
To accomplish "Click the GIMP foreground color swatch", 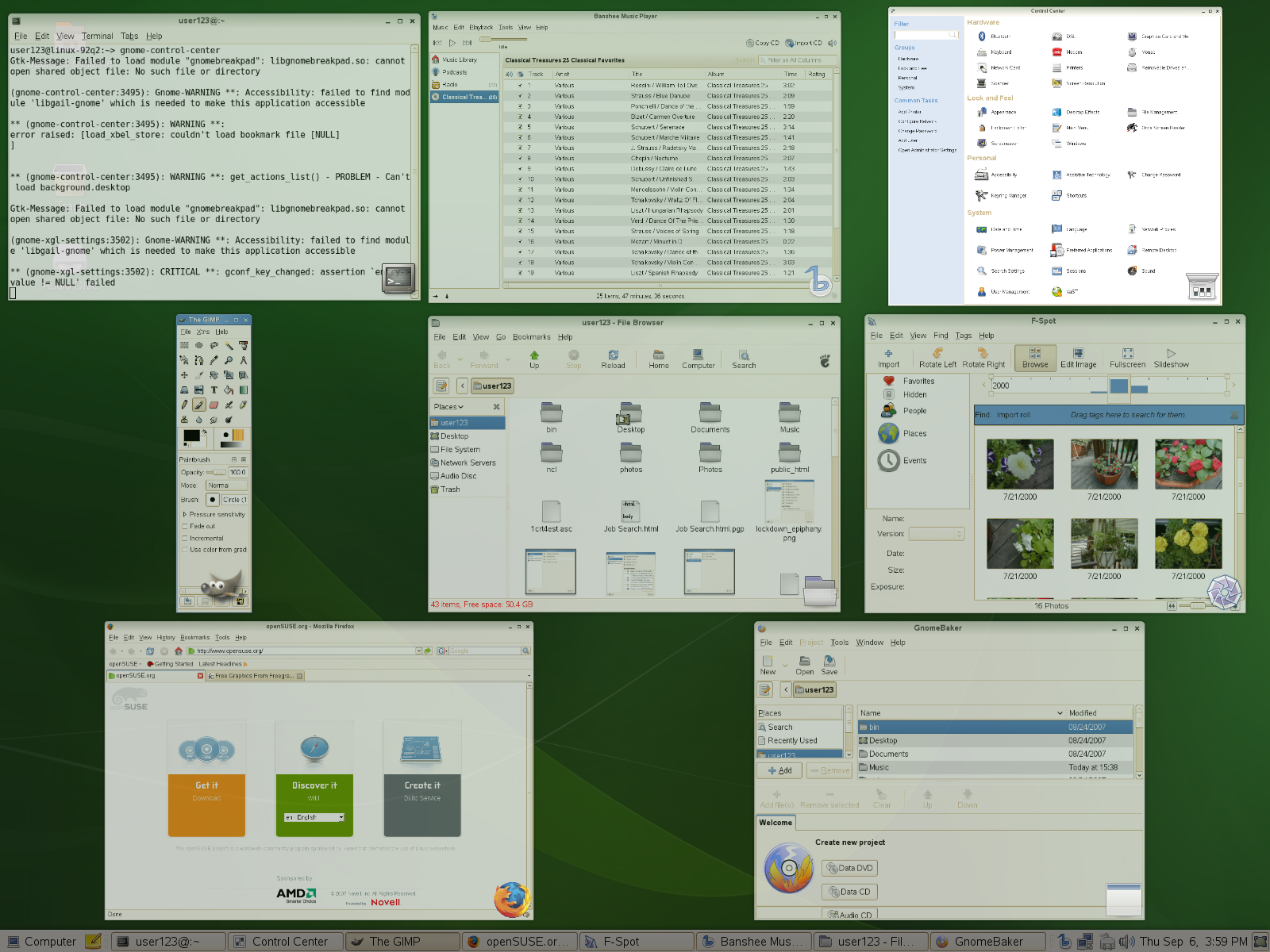I will [191, 436].
